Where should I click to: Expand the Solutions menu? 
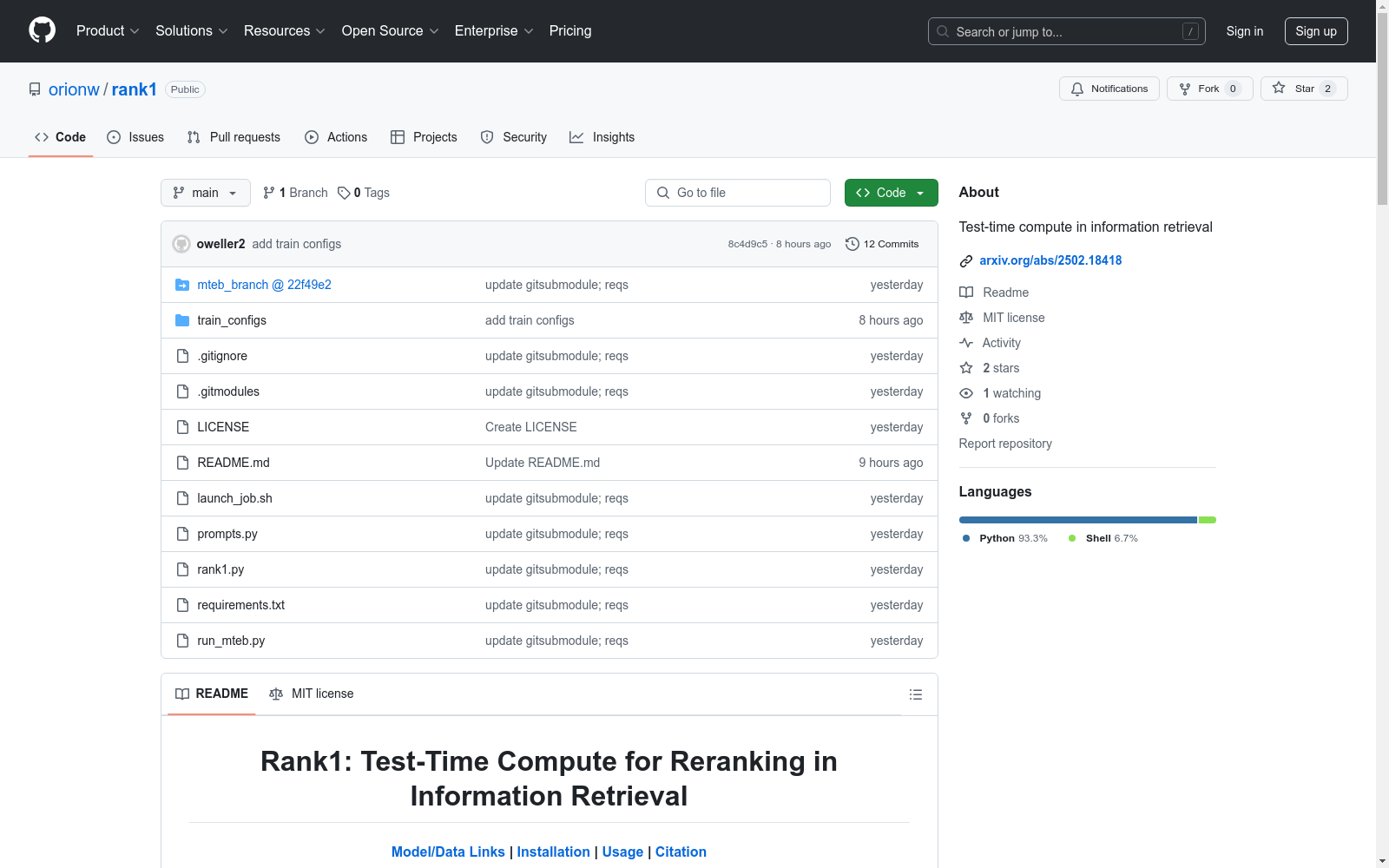pyautogui.click(x=192, y=31)
